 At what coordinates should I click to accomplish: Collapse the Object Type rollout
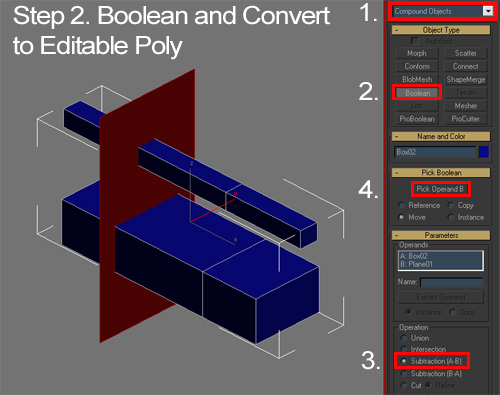tap(441, 30)
